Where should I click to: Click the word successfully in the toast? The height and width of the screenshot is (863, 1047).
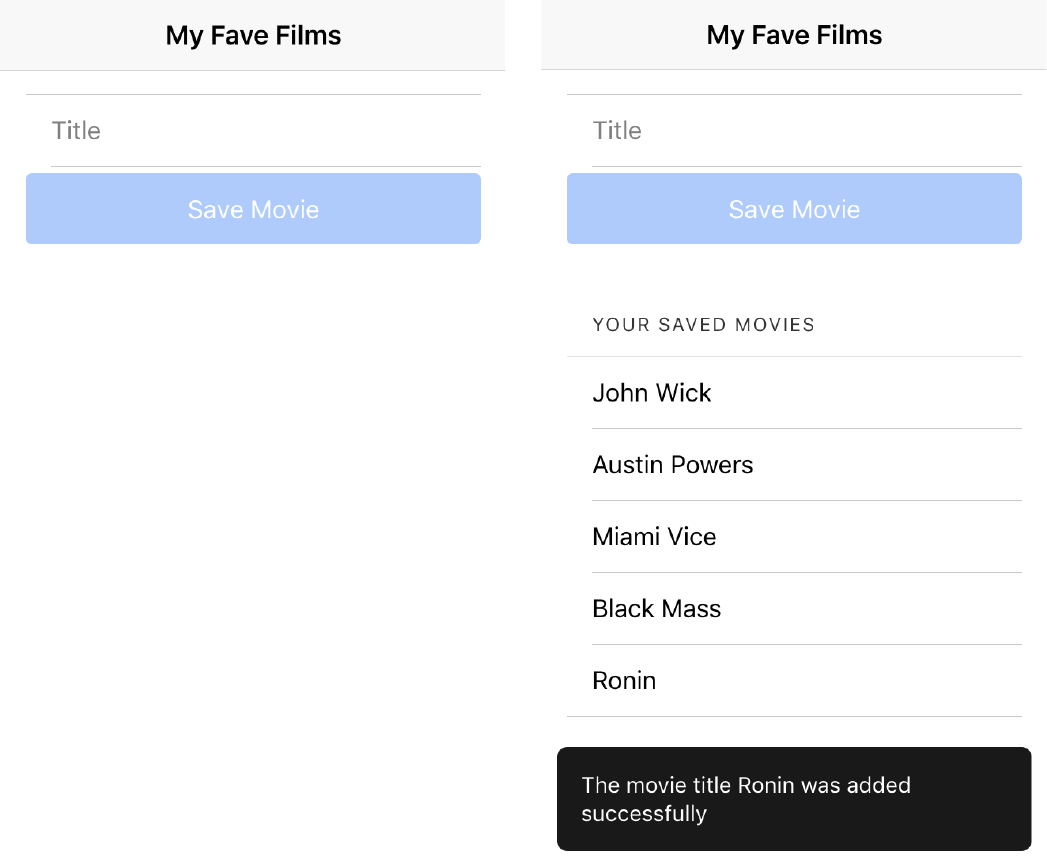(x=644, y=814)
